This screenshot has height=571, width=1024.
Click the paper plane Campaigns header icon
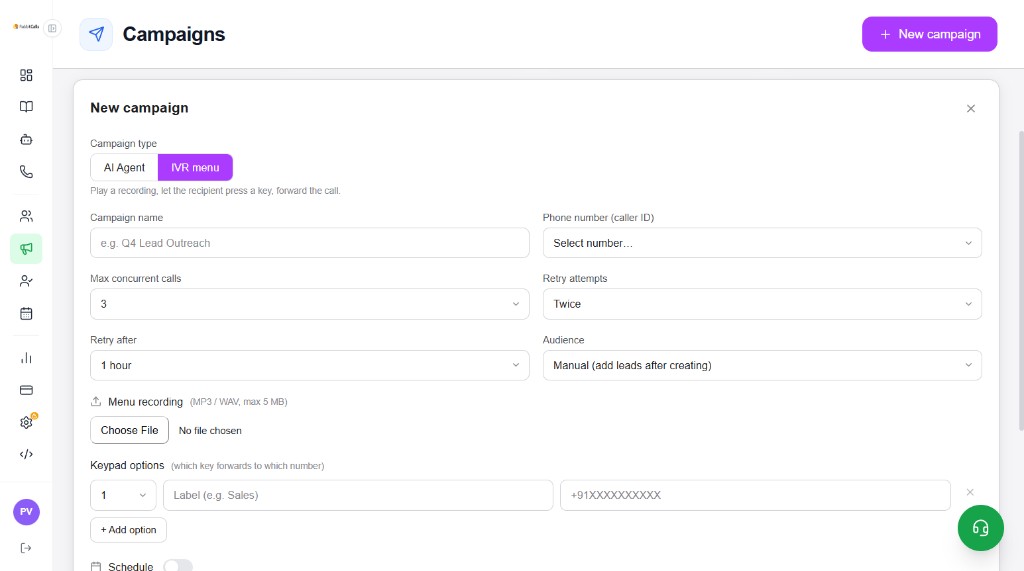click(96, 34)
